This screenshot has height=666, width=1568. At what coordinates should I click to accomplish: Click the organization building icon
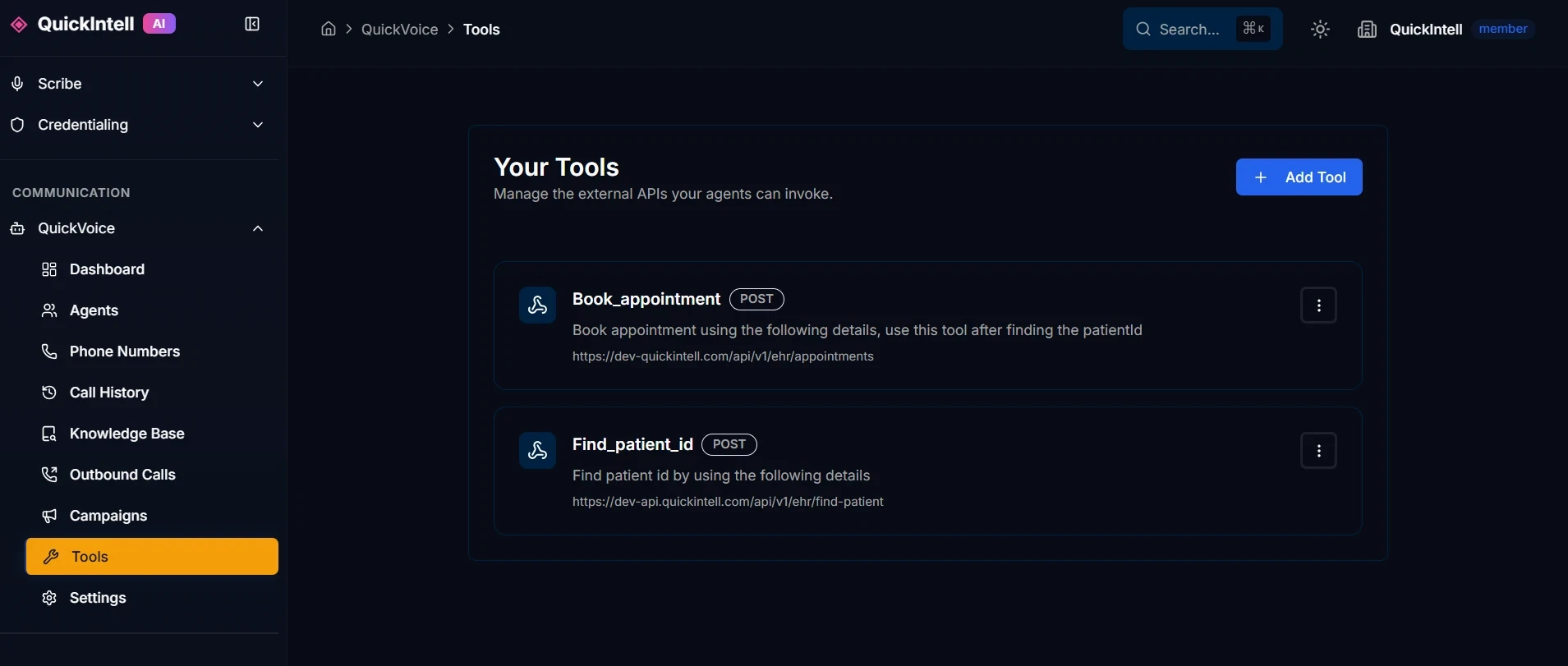[x=1367, y=30]
